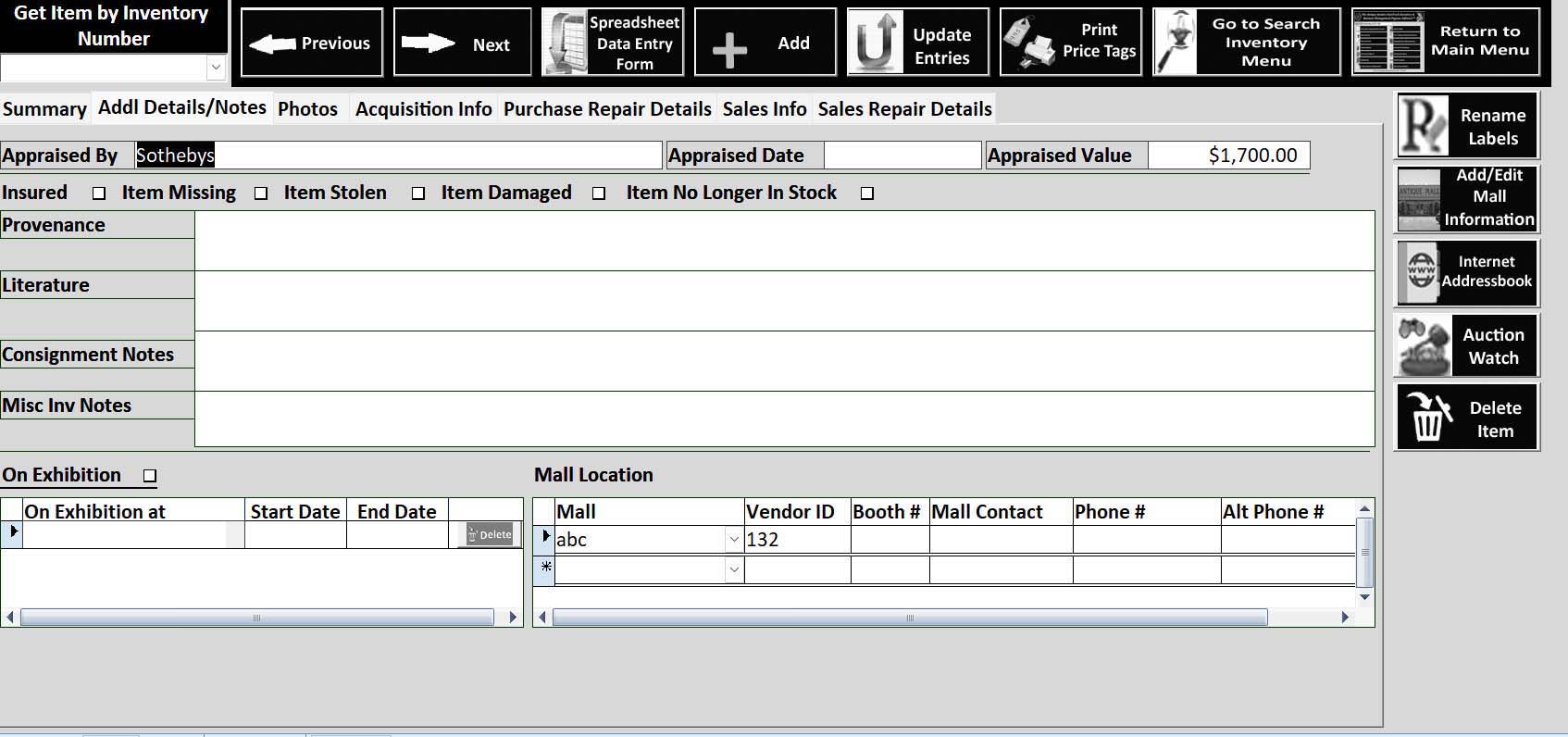Open the Internet Addressbook

pyautogui.click(x=1466, y=272)
